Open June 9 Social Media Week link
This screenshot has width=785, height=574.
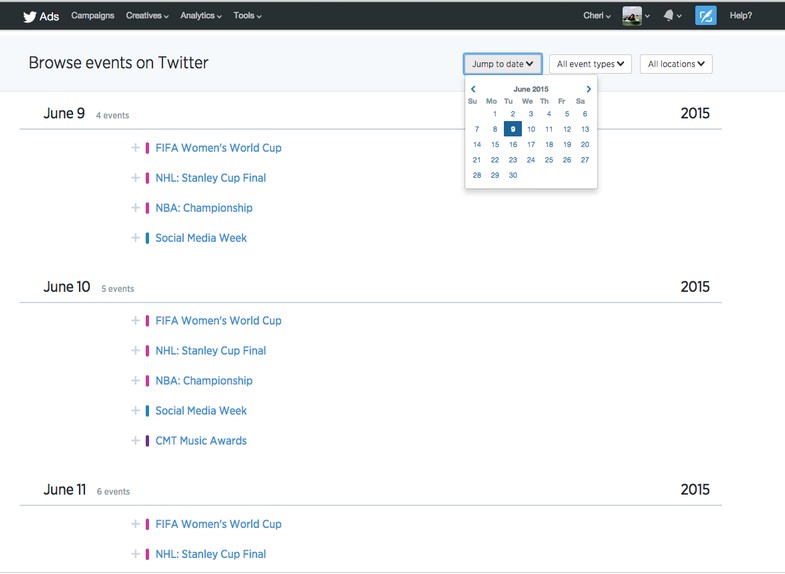point(201,238)
